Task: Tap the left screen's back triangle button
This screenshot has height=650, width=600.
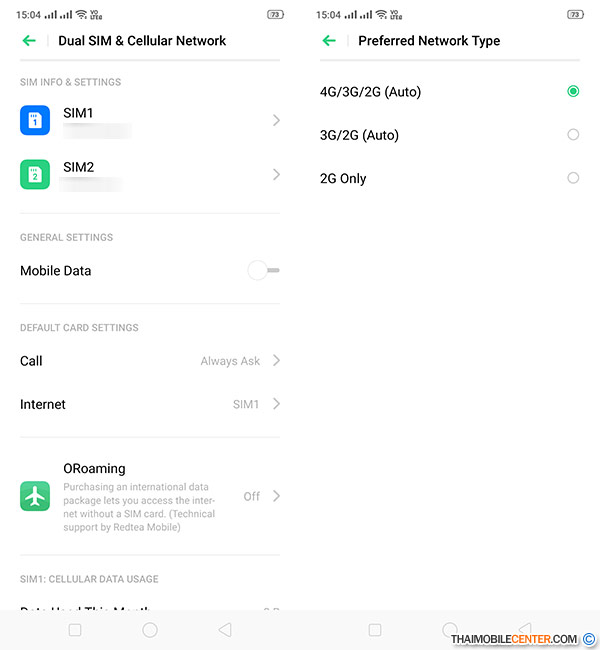Action: tap(225, 630)
